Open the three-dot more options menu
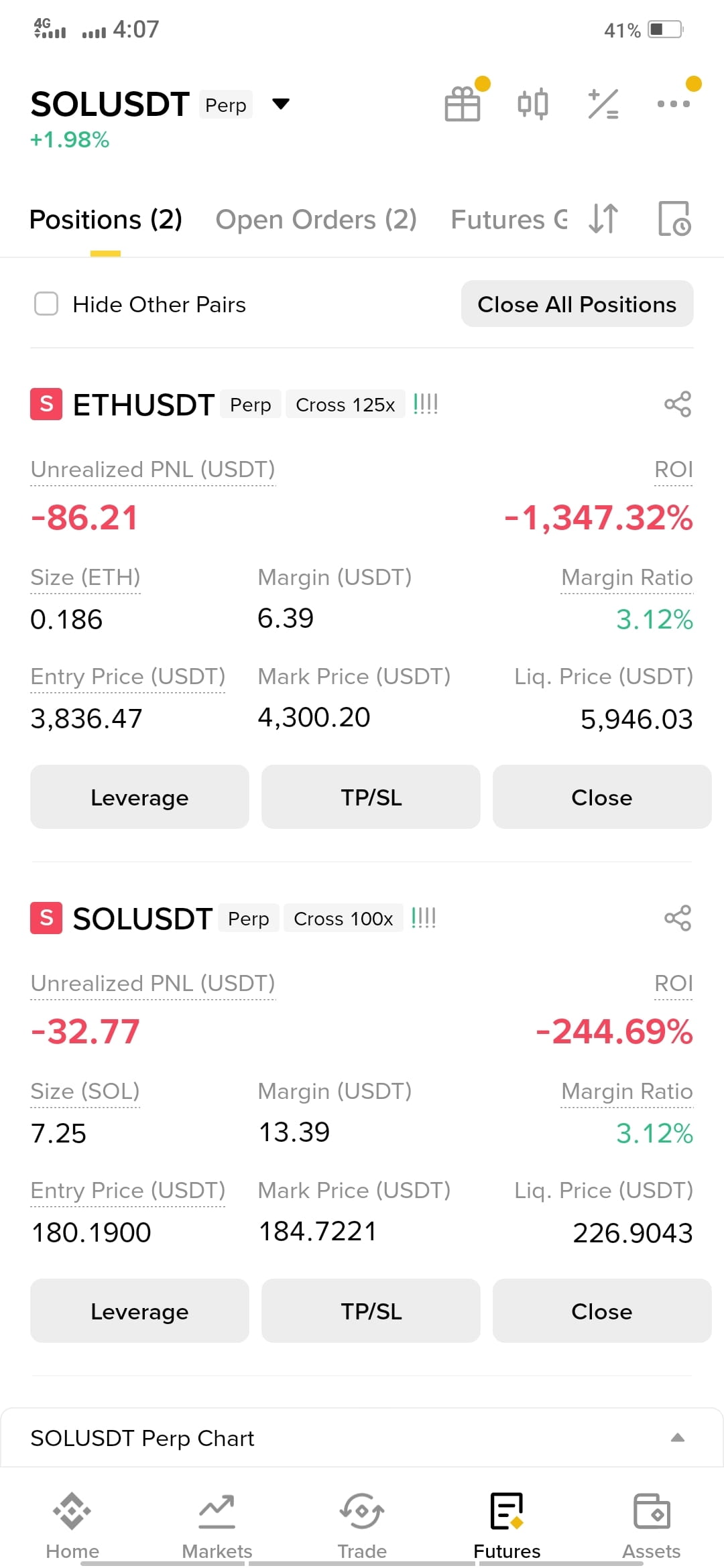724x1568 pixels. point(673,104)
